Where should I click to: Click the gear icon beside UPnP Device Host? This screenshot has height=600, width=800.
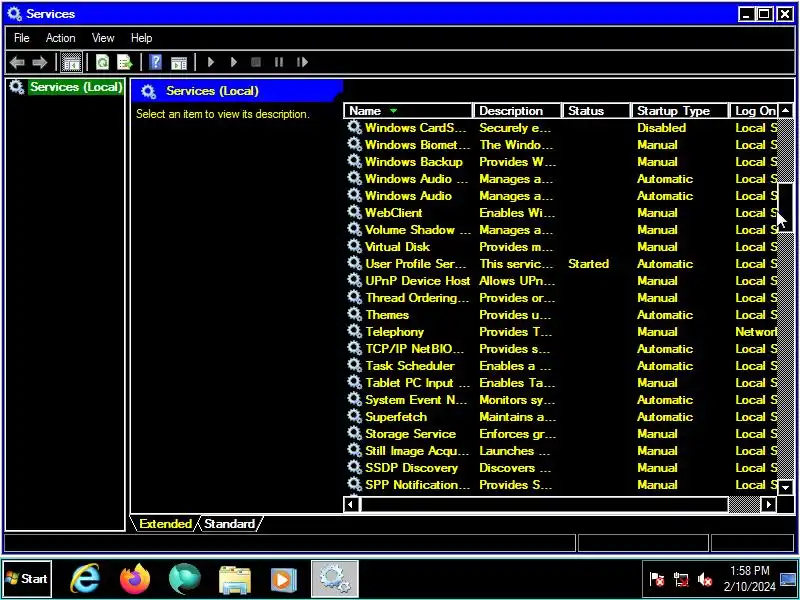[354, 280]
